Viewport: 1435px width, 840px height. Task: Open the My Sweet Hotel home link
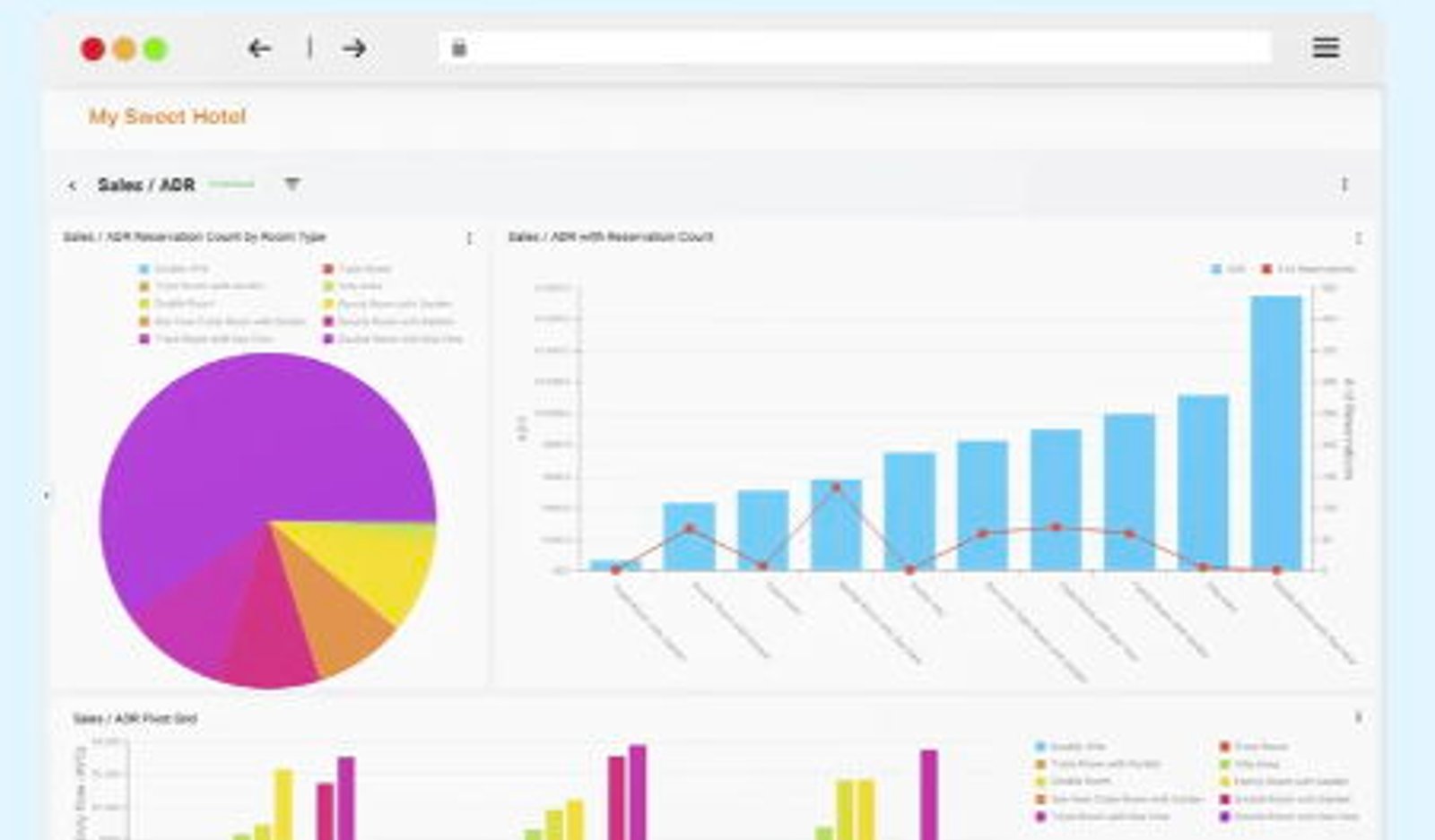(x=167, y=117)
